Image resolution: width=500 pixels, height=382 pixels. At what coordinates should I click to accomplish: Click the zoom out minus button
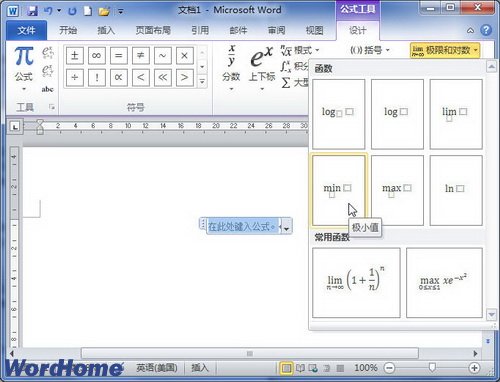tap(389, 368)
